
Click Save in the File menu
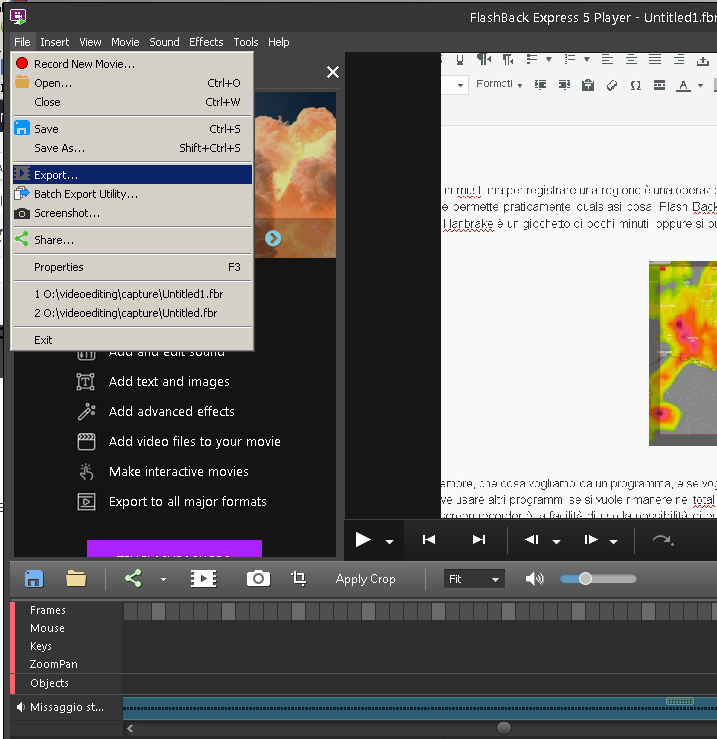(x=132, y=129)
